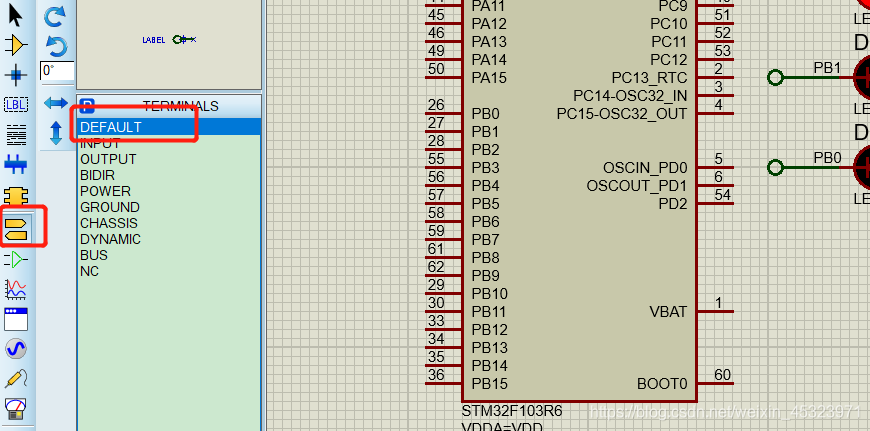This screenshot has height=431, width=870.
Task: Click the VBAT pin label
Action: pos(668,312)
